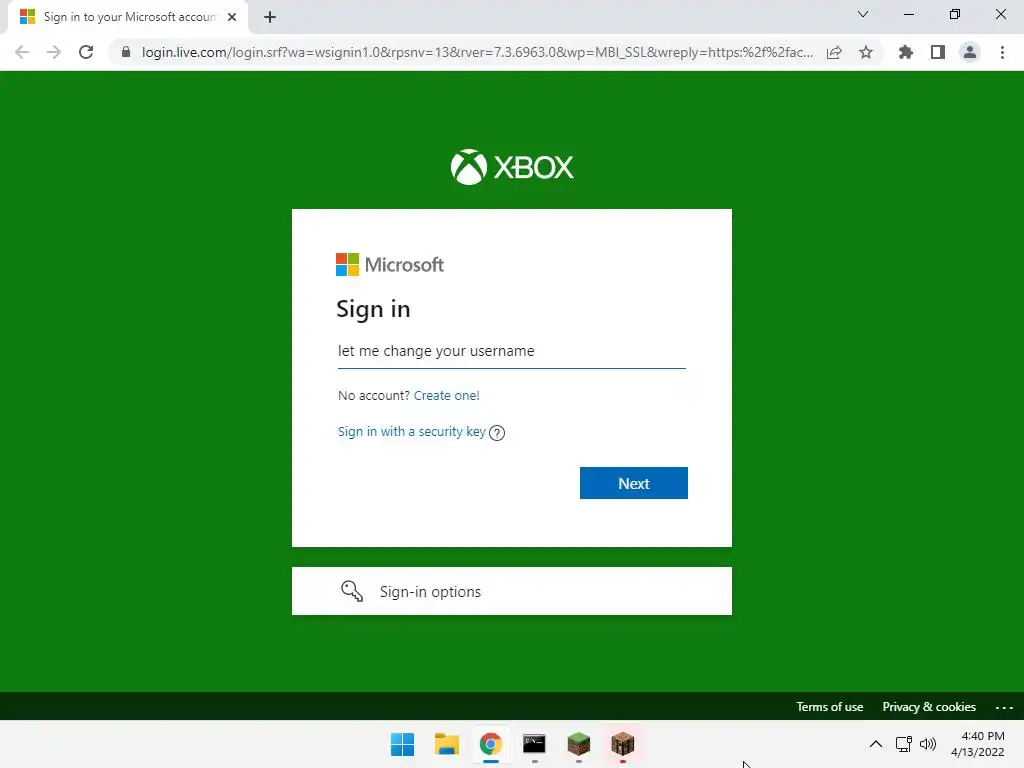Open the Chrome profile avatar

(x=970, y=52)
